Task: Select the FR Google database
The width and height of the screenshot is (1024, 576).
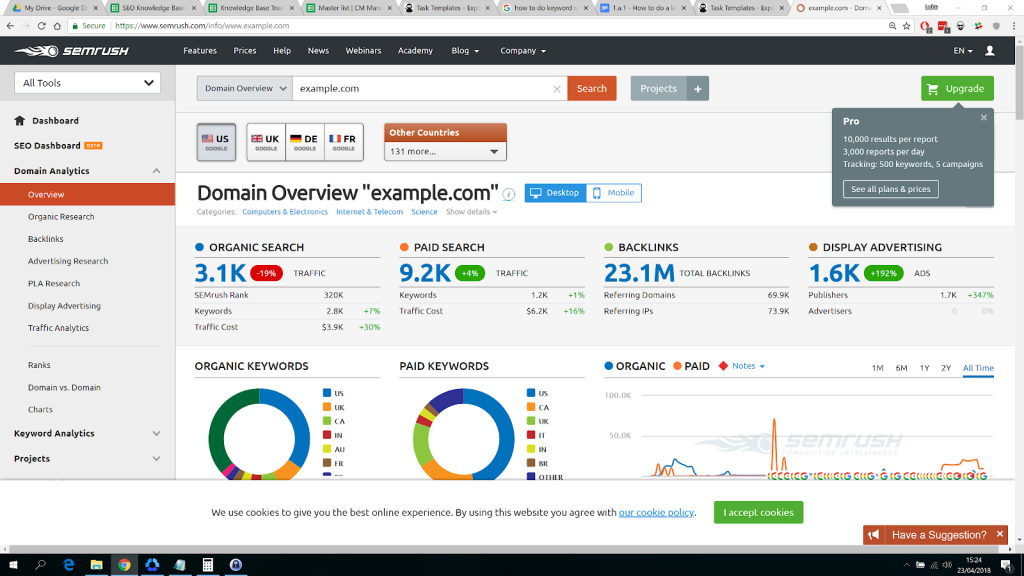Action: pos(344,142)
